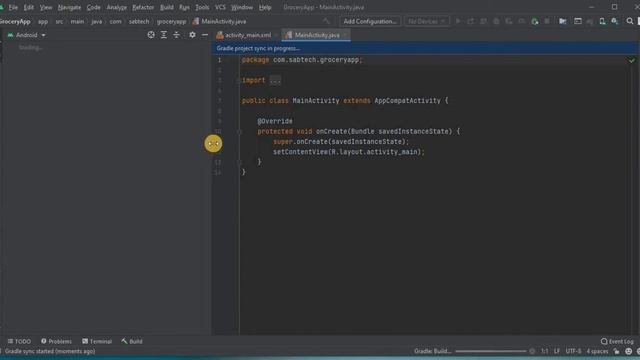Cancel Gradle build progress icon
The height and width of the screenshot is (360, 640).
(532, 351)
